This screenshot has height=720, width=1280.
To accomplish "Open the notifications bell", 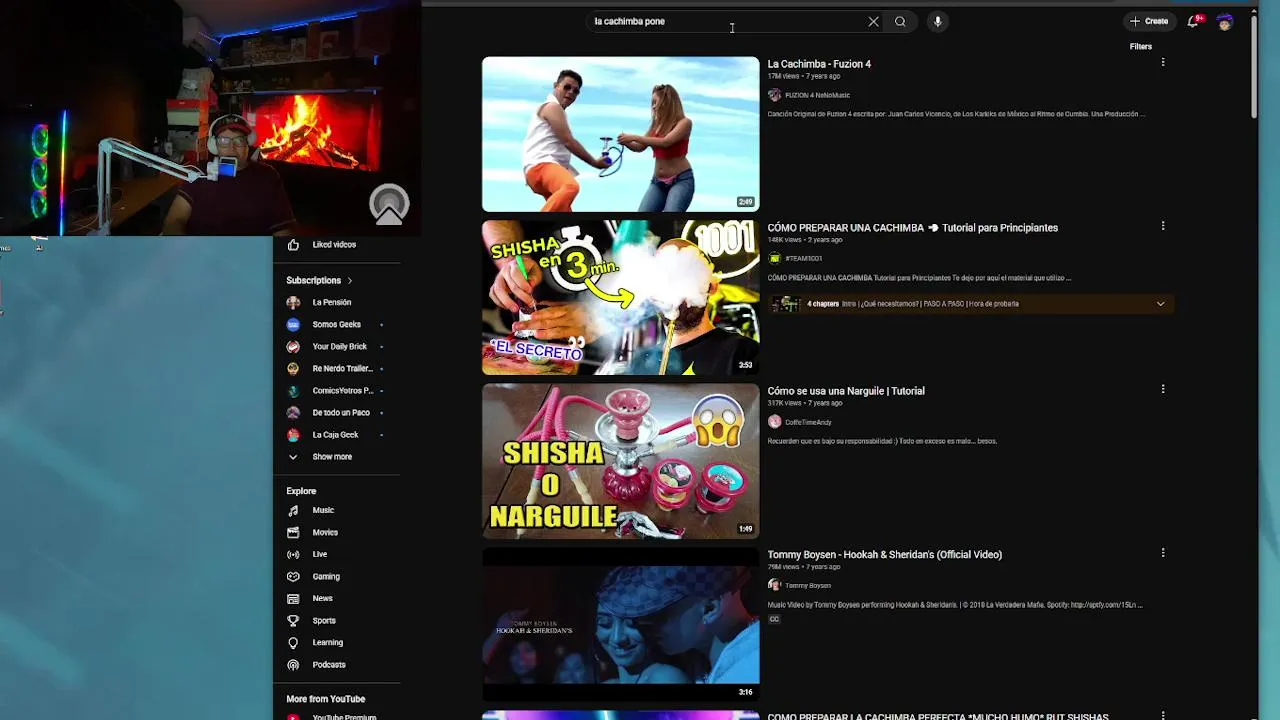I will (x=1193, y=21).
